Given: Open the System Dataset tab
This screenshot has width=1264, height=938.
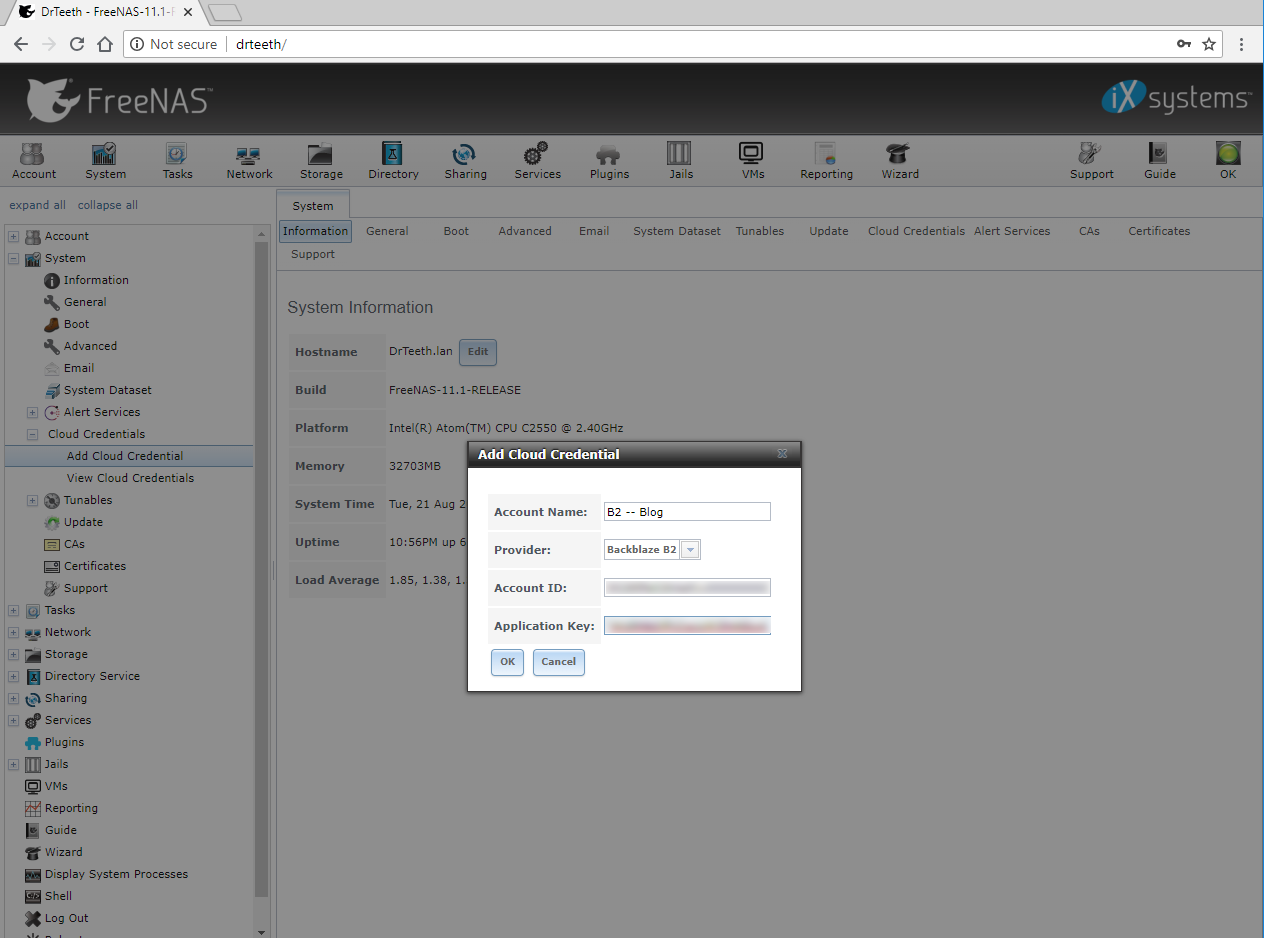Looking at the screenshot, I should (676, 231).
